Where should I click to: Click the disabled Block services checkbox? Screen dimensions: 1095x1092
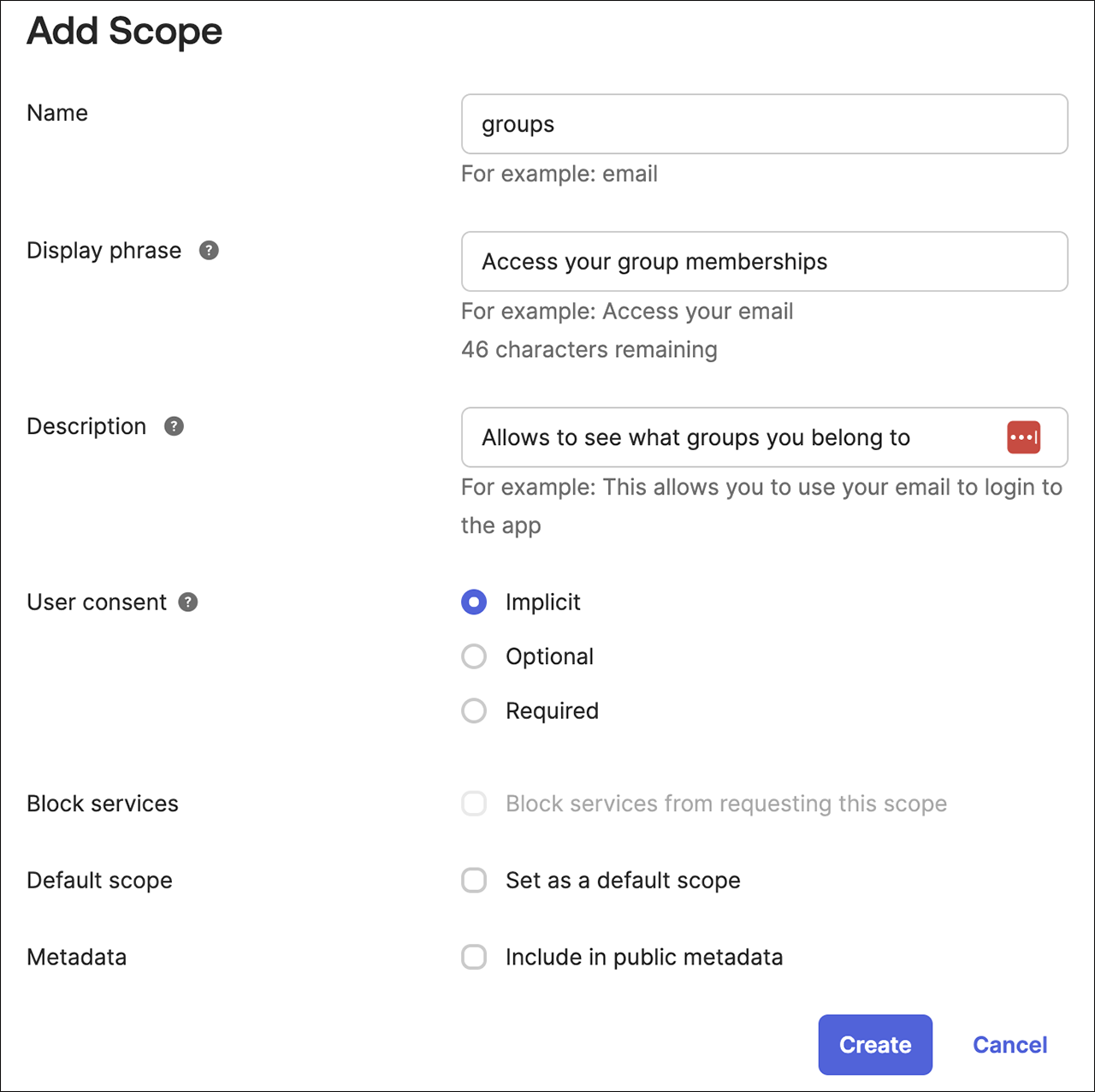[x=474, y=804]
